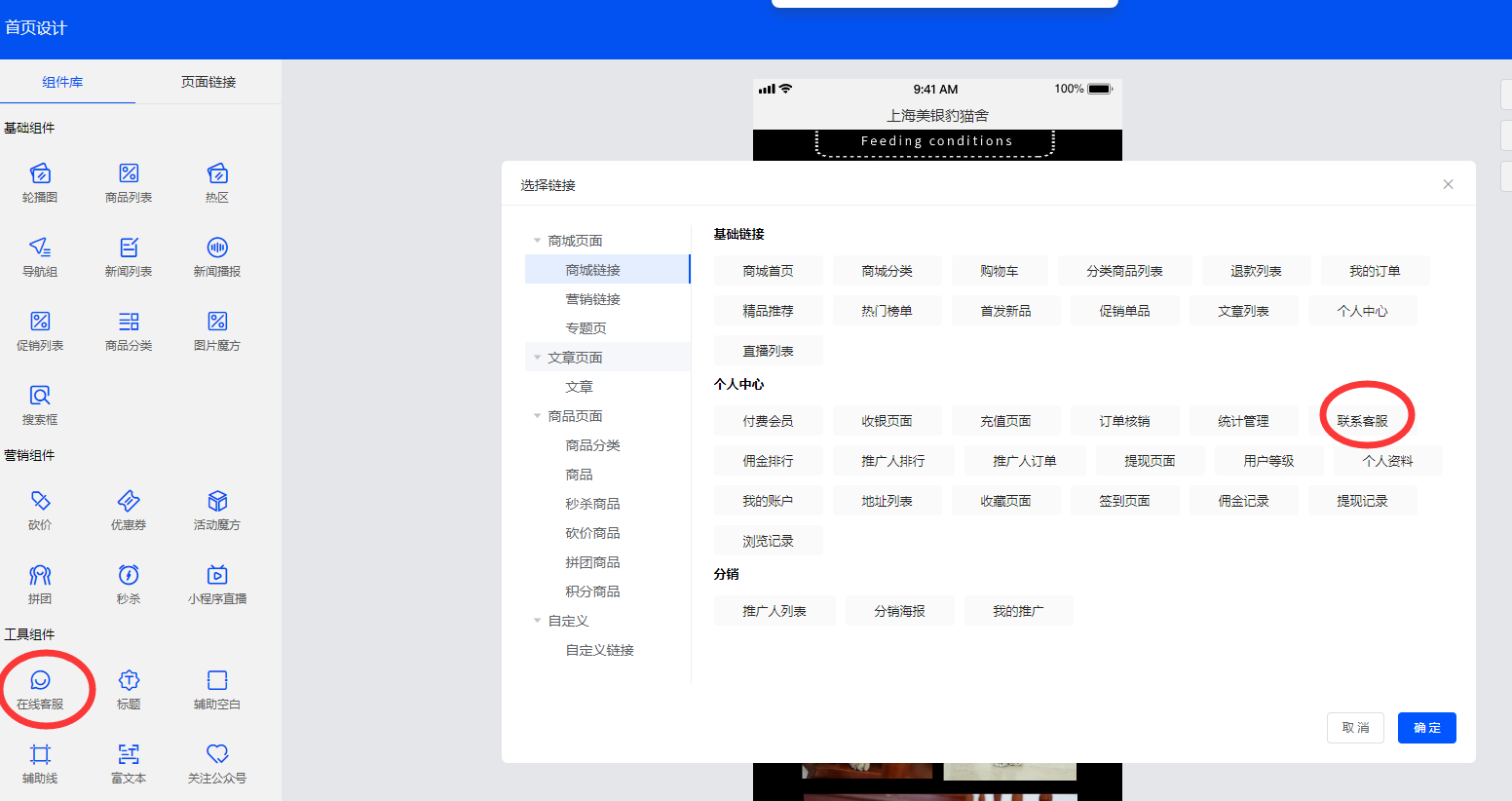Select the 优惠券 coupon component icon
1512x801 pixels.
click(129, 501)
